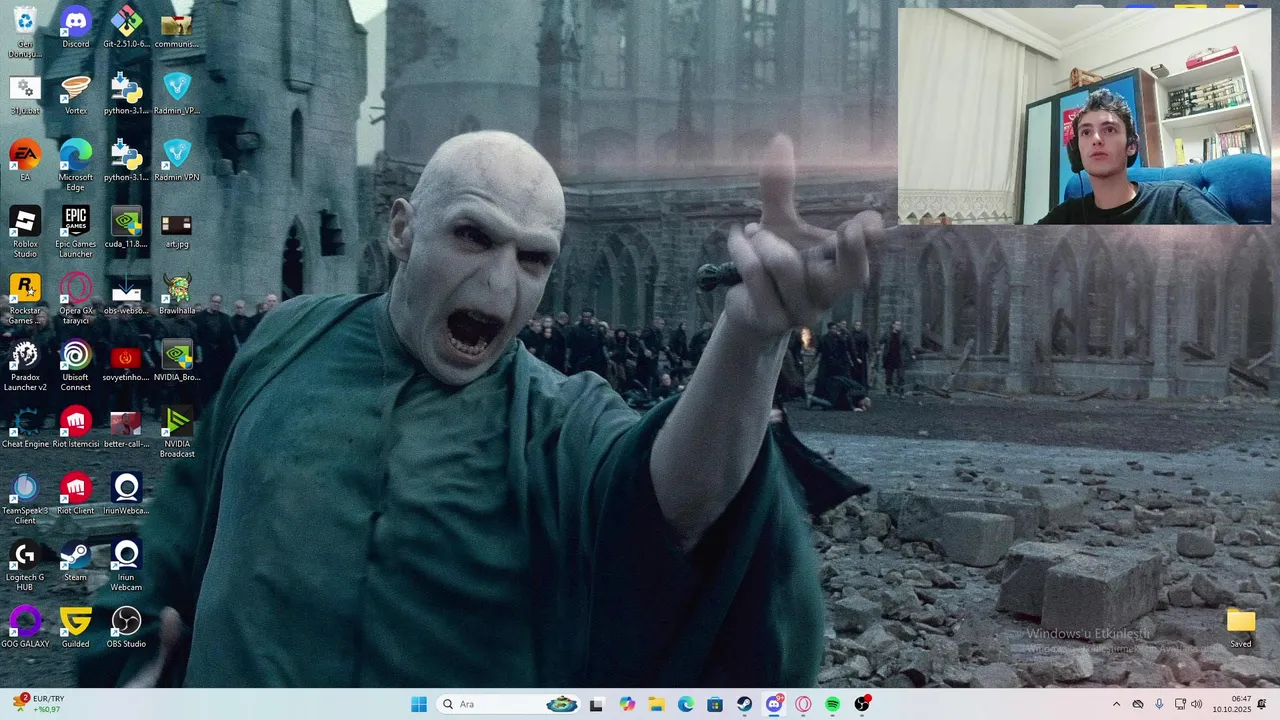The width and height of the screenshot is (1280, 720).
Task: Select the EA app shortcut
Action: 25,161
